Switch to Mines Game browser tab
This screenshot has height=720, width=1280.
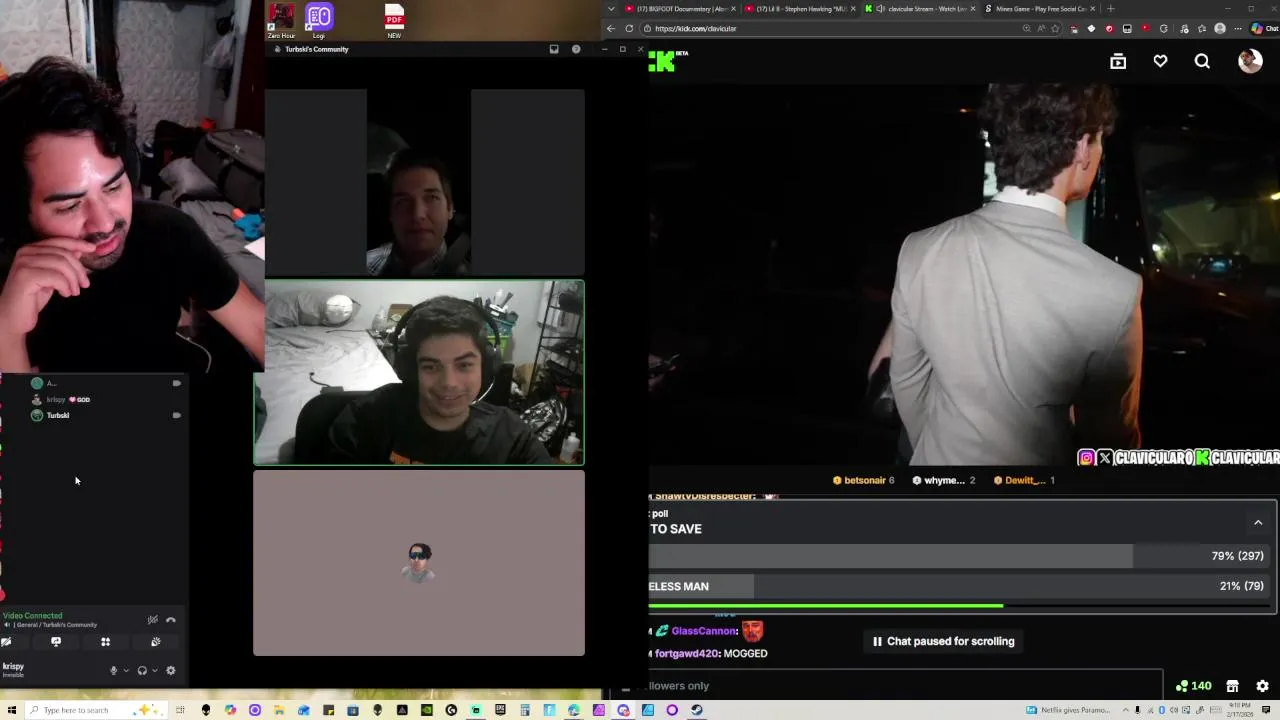tap(1040, 9)
